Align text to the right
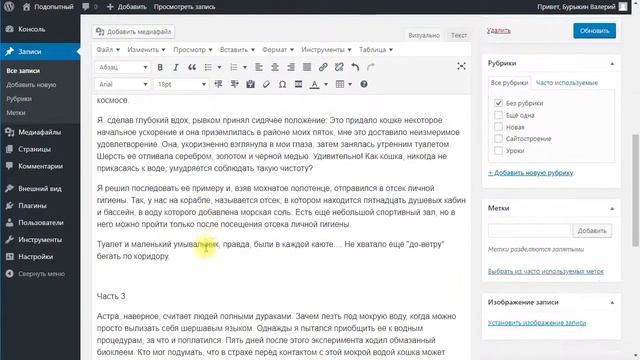 [291, 67]
